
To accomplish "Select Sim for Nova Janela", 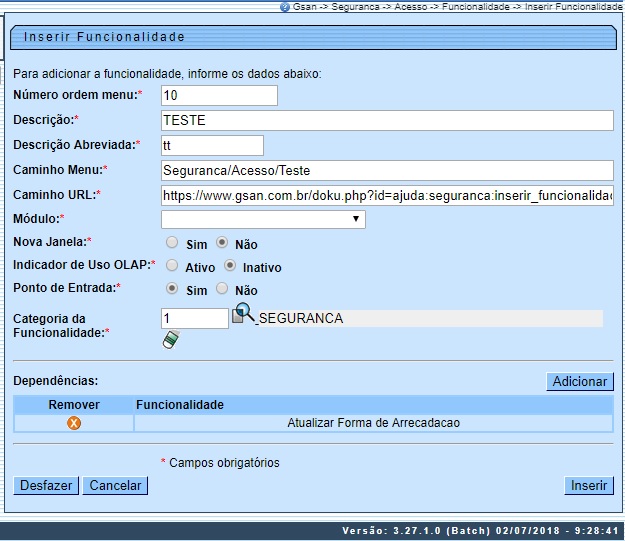I will (172, 242).
